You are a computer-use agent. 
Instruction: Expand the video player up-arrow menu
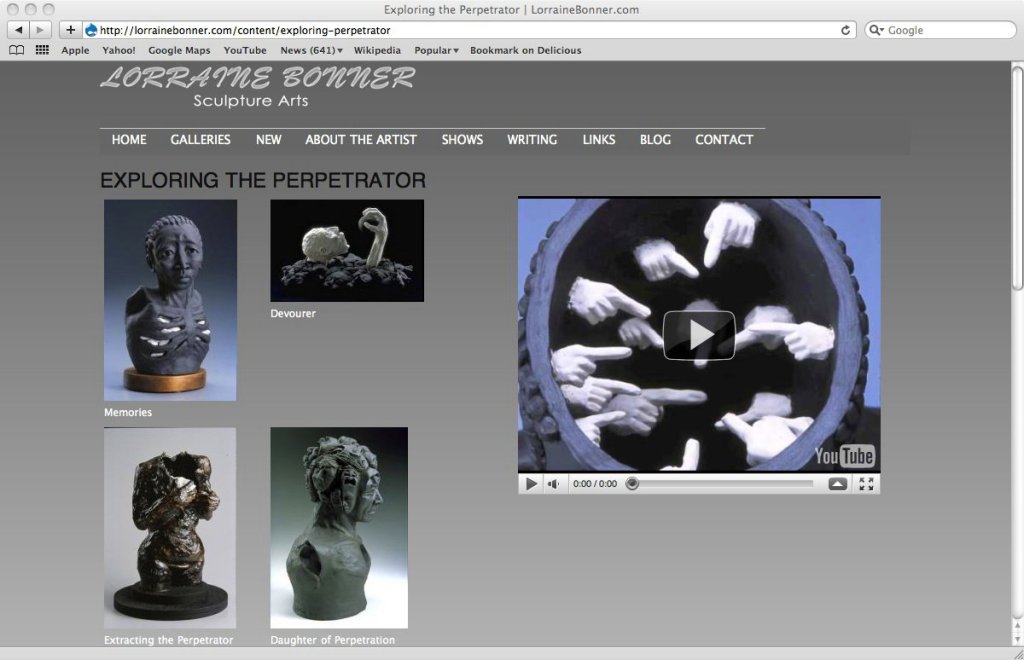[838, 484]
